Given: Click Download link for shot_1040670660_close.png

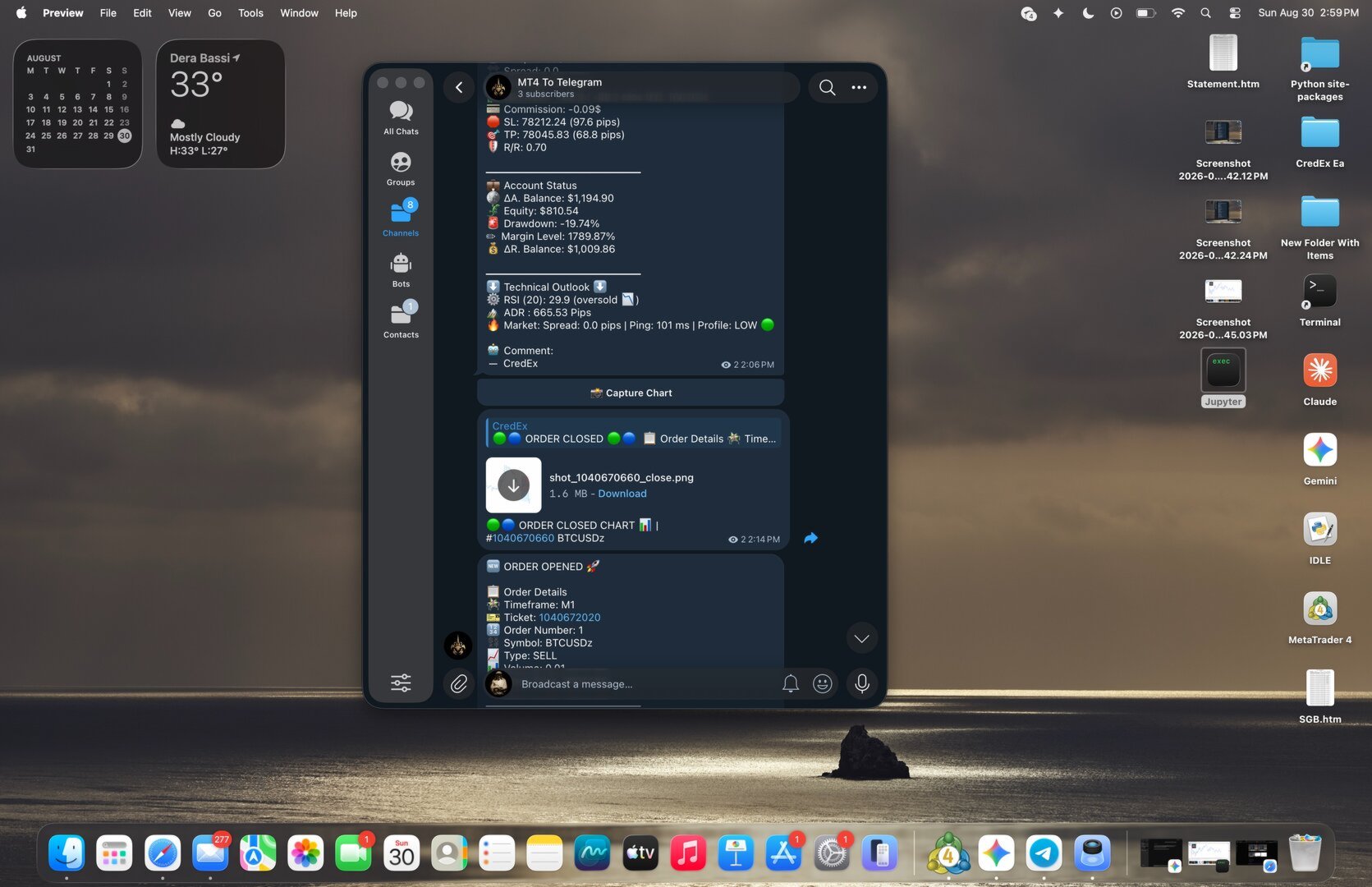Looking at the screenshot, I should (622, 494).
